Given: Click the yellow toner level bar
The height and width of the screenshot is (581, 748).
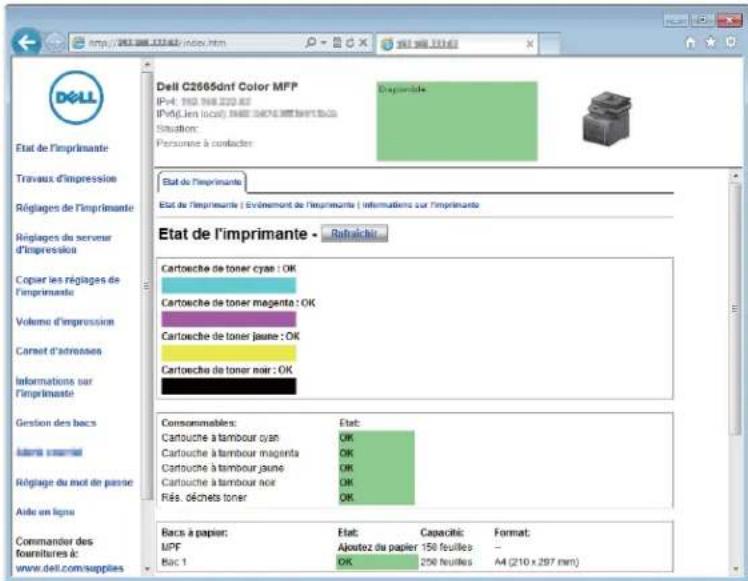Looking at the screenshot, I should point(229,353).
